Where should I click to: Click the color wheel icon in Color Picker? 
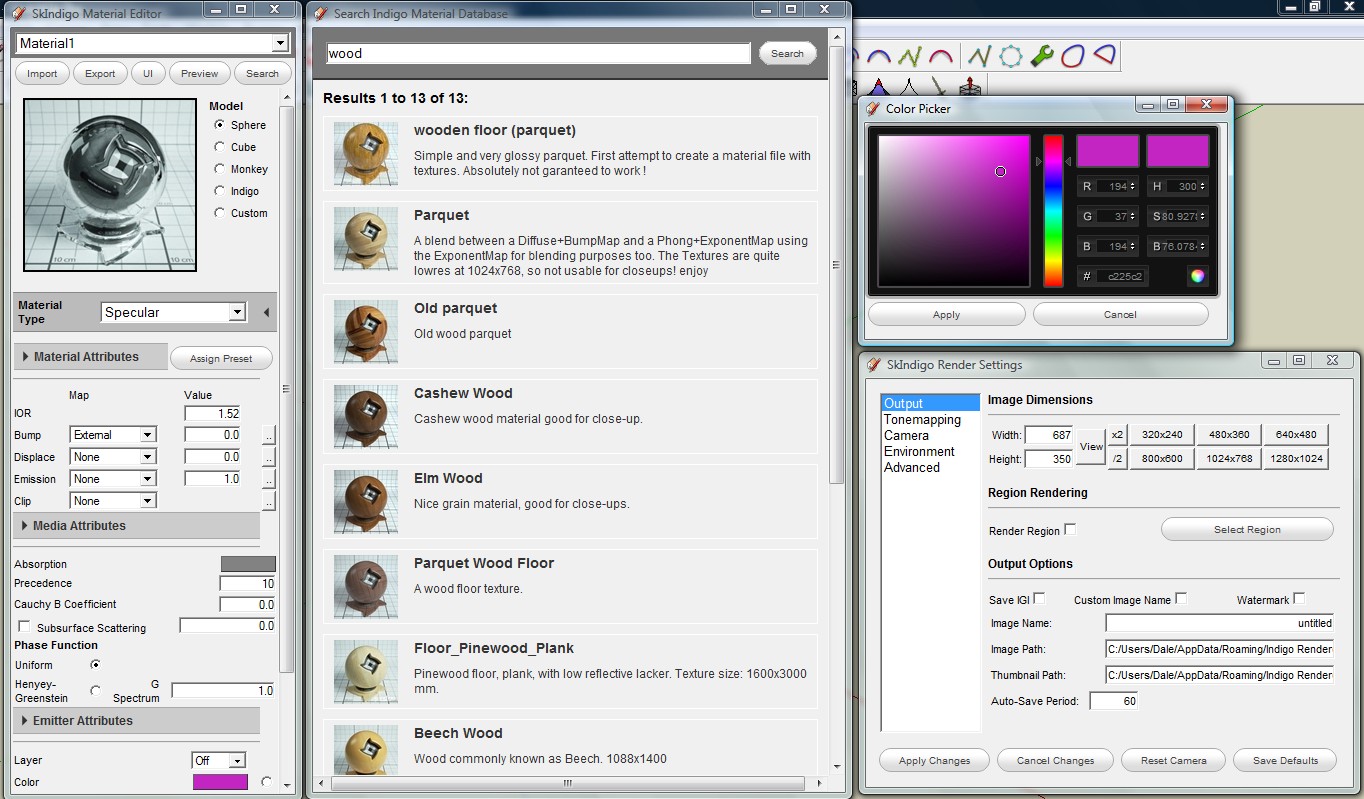[x=1197, y=276]
